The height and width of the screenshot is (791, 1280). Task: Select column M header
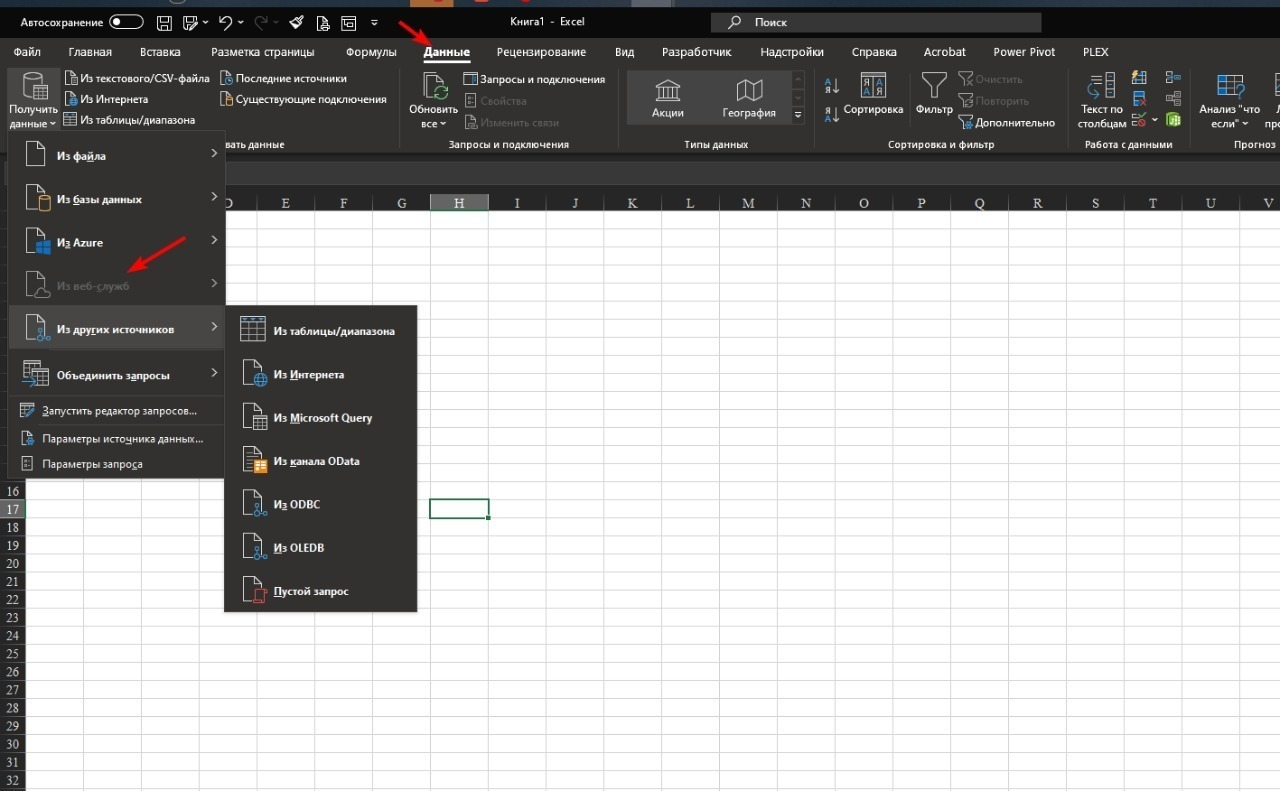pyautogui.click(x=748, y=203)
